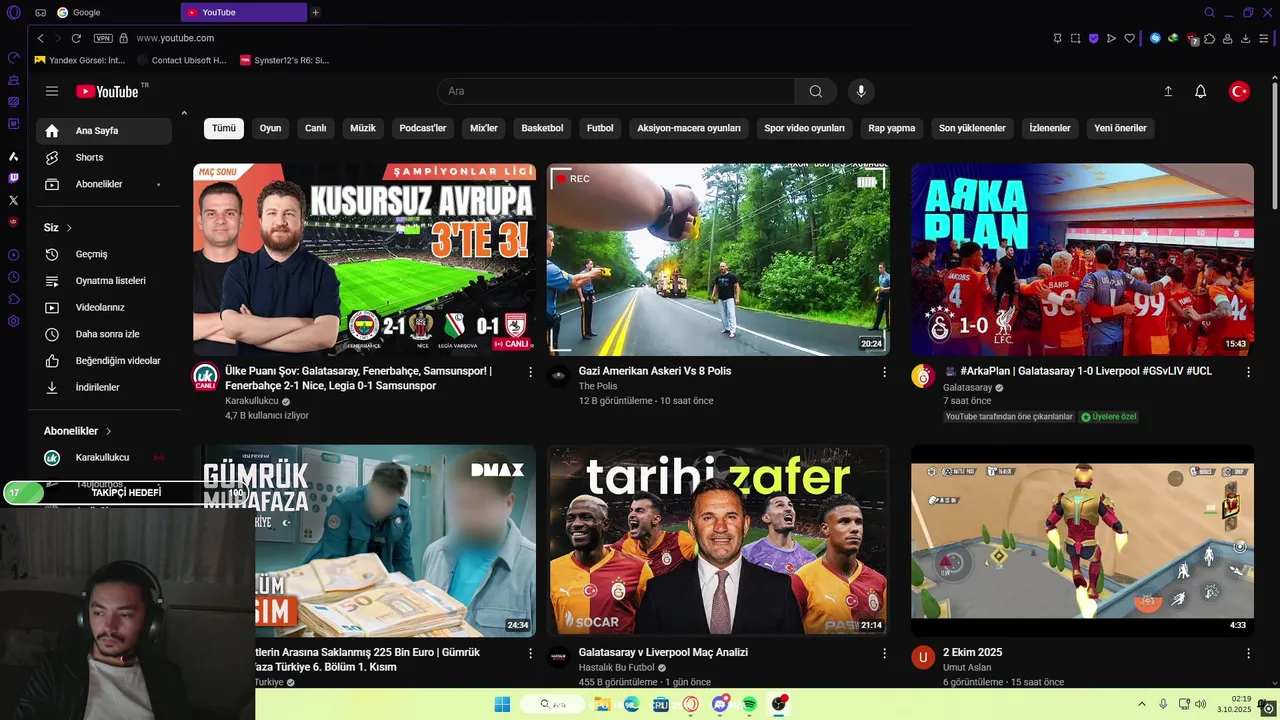The image size is (1280, 720).
Task: Open new tab with plus button
Action: click(x=315, y=12)
